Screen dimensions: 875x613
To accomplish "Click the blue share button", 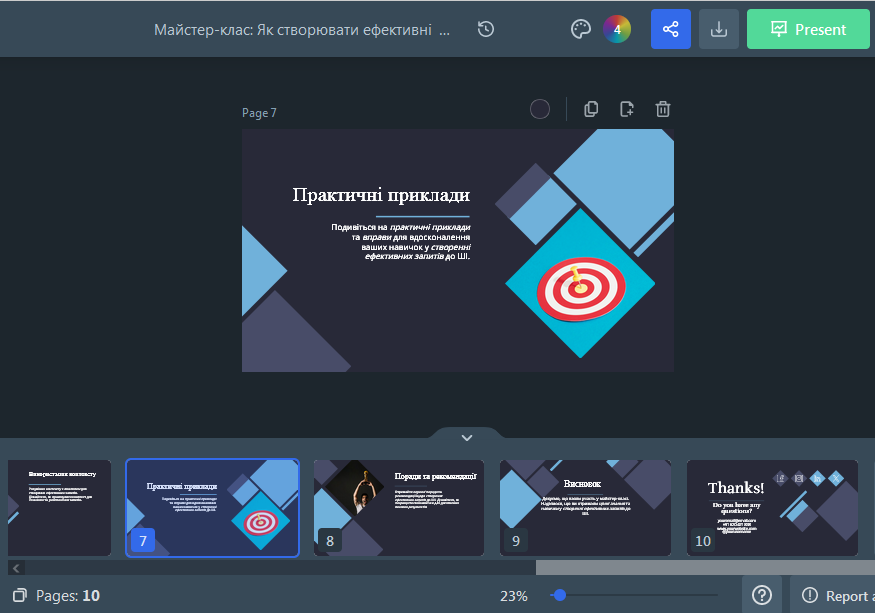I will (670, 29).
